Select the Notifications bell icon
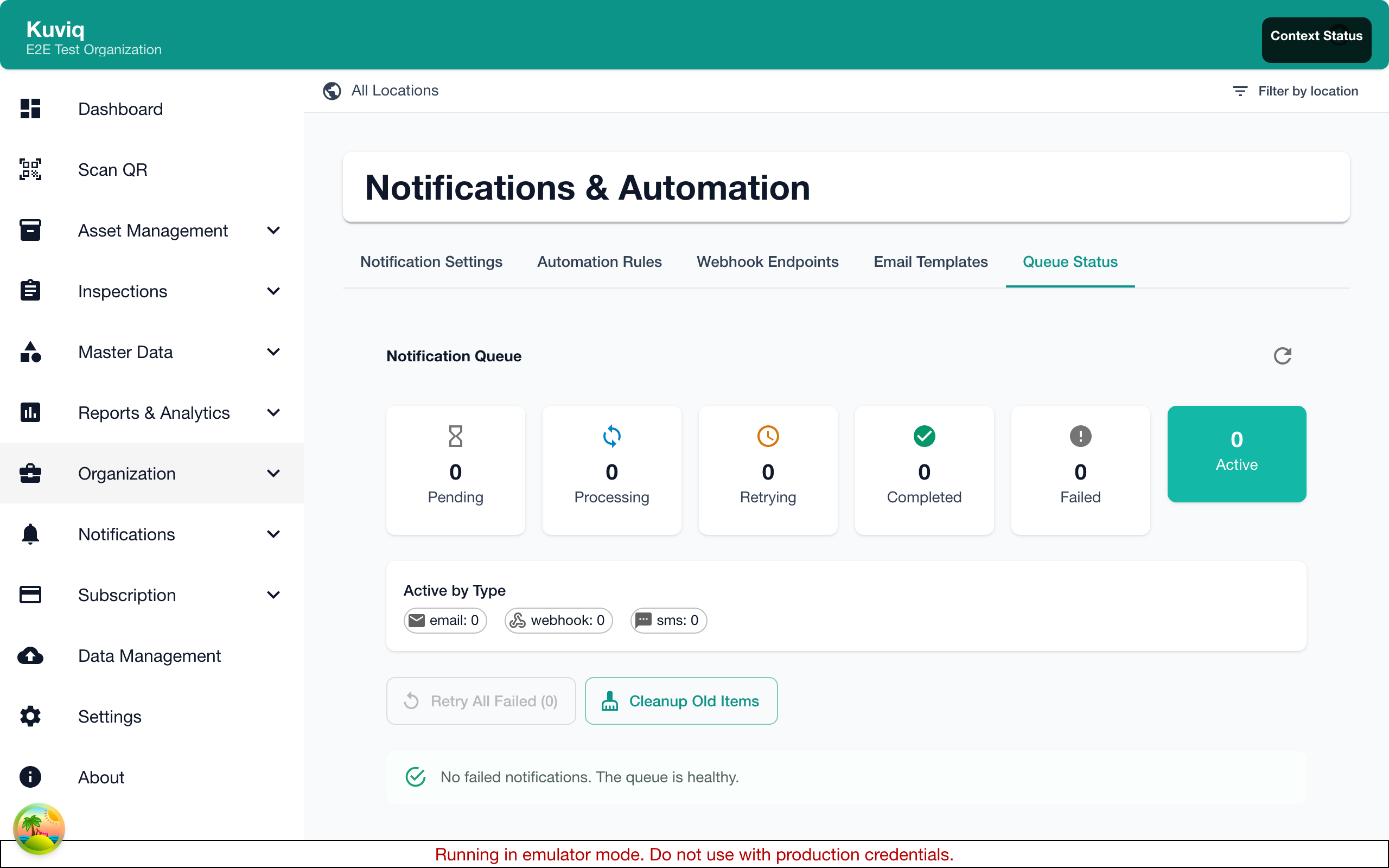This screenshot has height=868, width=1389. (30, 534)
